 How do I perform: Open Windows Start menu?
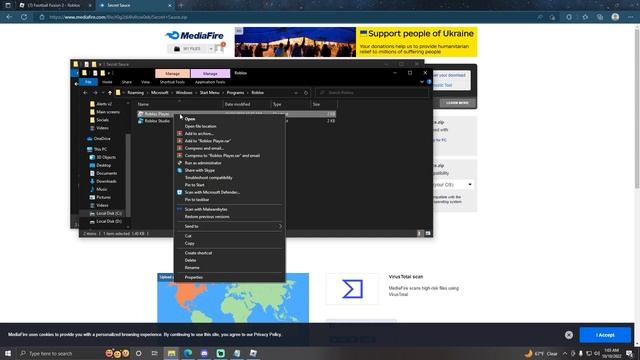pyautogui.click(x=8, y=353)
